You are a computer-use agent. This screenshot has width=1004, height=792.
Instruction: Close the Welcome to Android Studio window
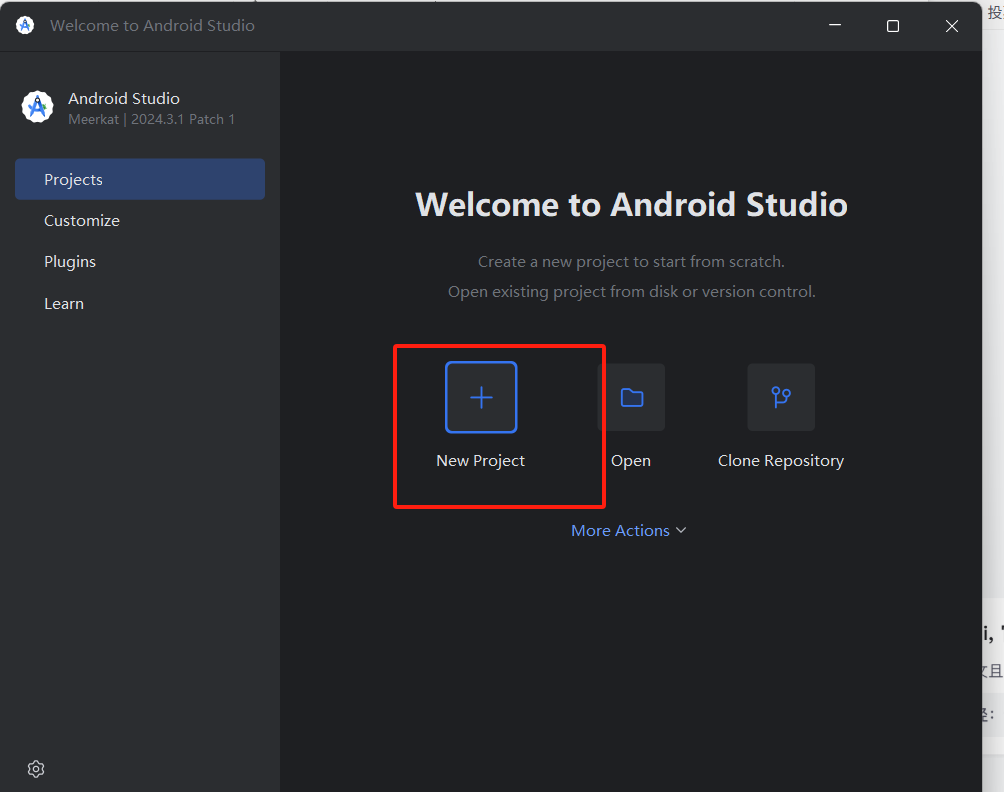click(951, 26)
